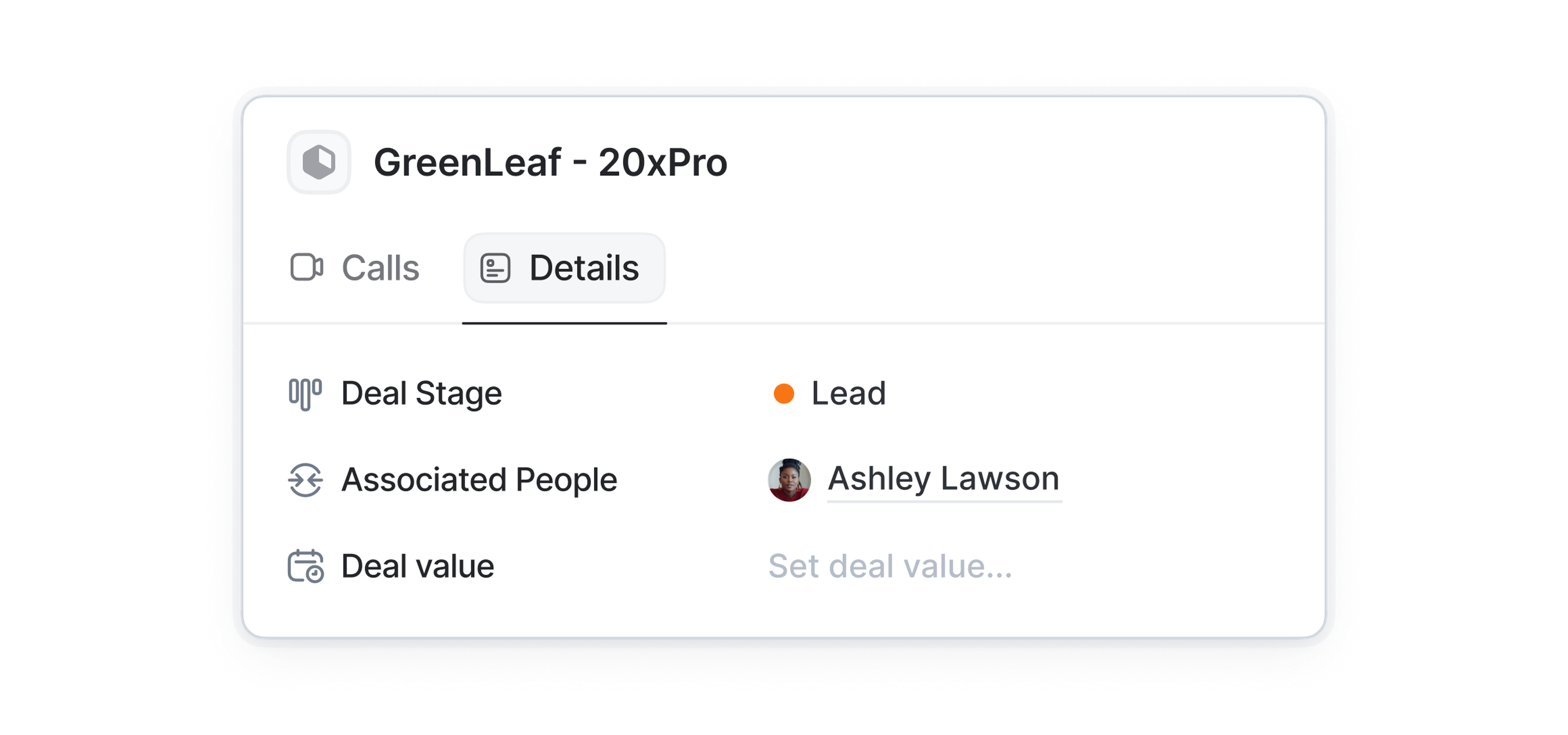Open the Lead deal stage dropdown

point(848,394)
